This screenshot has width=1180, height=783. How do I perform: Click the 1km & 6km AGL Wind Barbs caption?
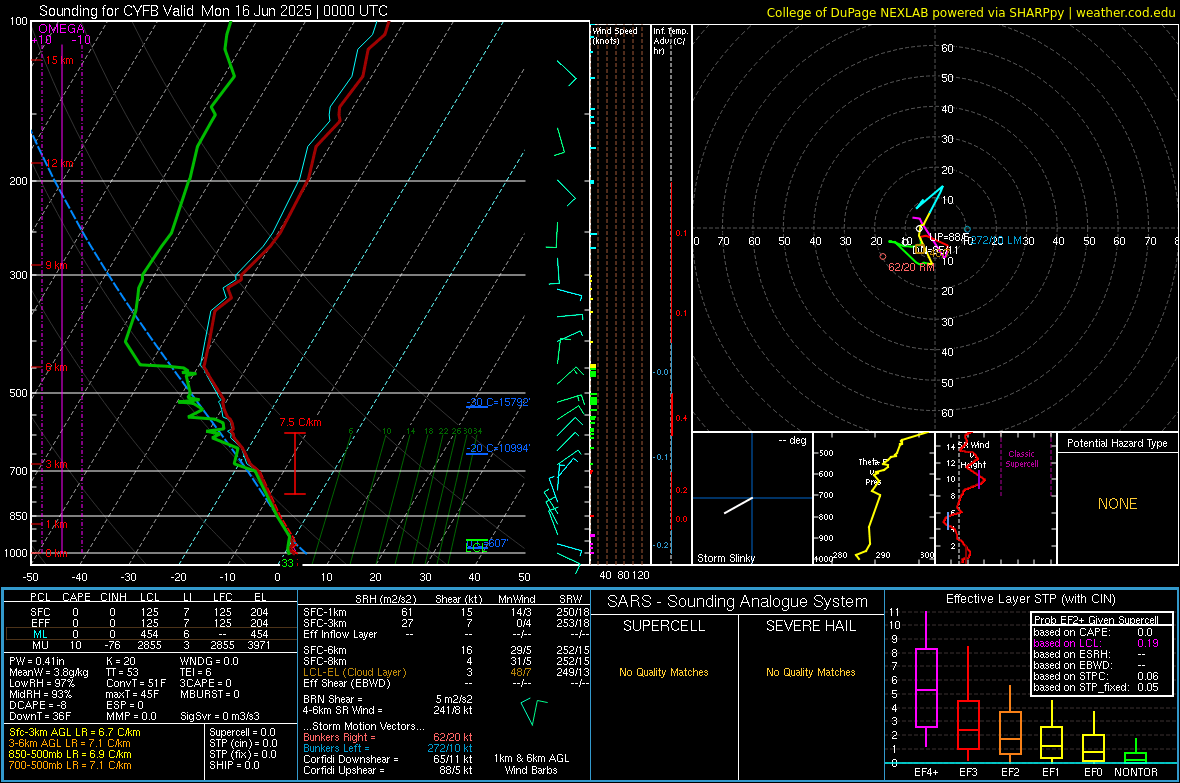pyautogui.click(x=531, y=764)
